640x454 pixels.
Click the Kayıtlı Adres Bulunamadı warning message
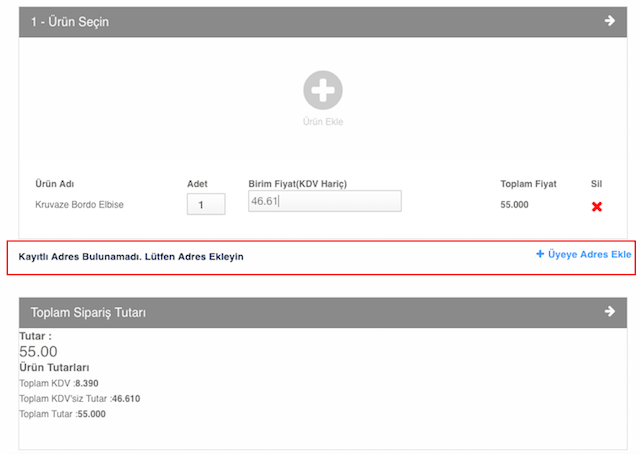point(131,257)
